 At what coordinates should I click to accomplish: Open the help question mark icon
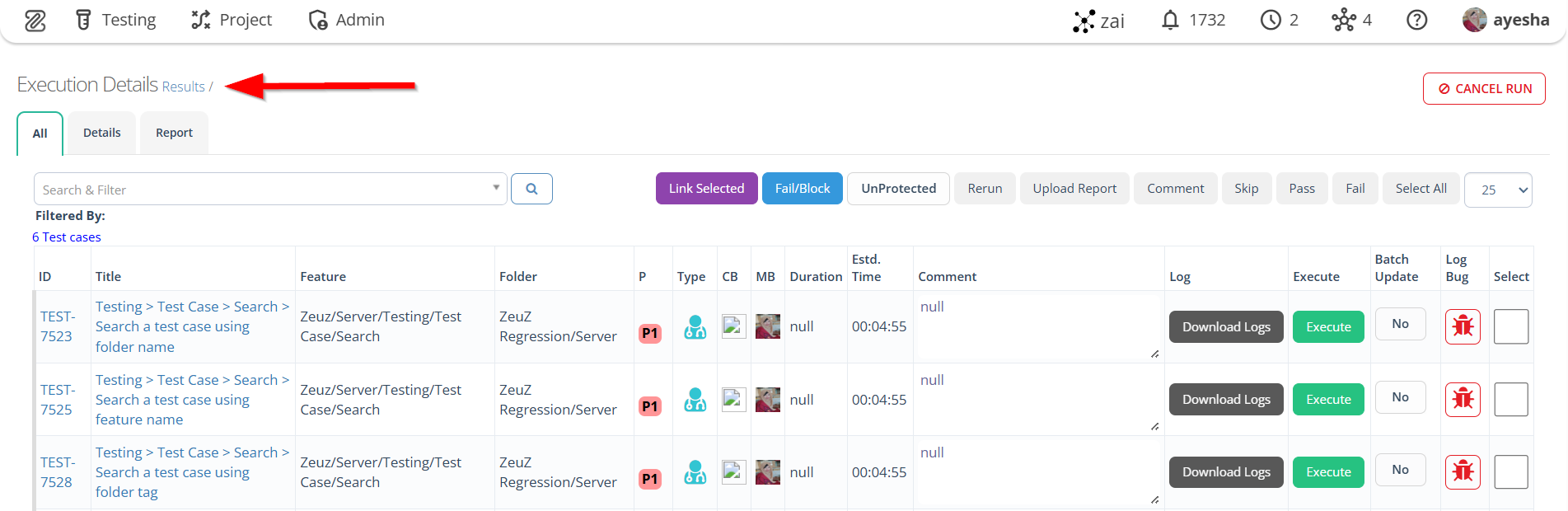point(1416,20)
